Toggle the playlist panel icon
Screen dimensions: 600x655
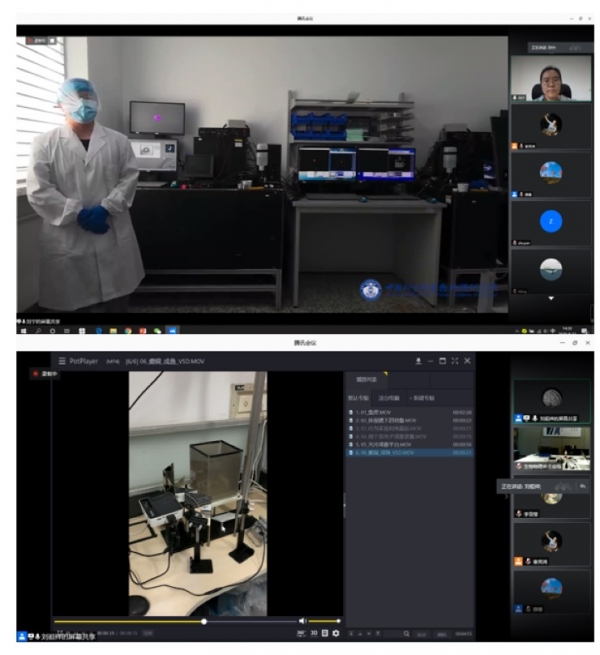[x=325, y=633]
